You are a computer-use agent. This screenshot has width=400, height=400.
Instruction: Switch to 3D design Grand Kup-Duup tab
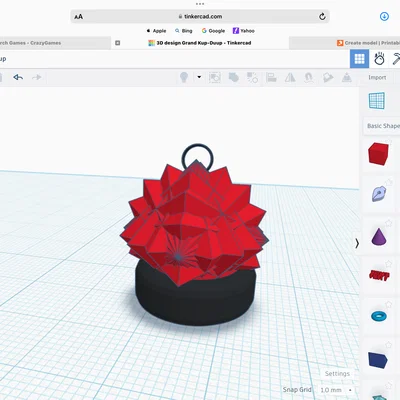200,43
